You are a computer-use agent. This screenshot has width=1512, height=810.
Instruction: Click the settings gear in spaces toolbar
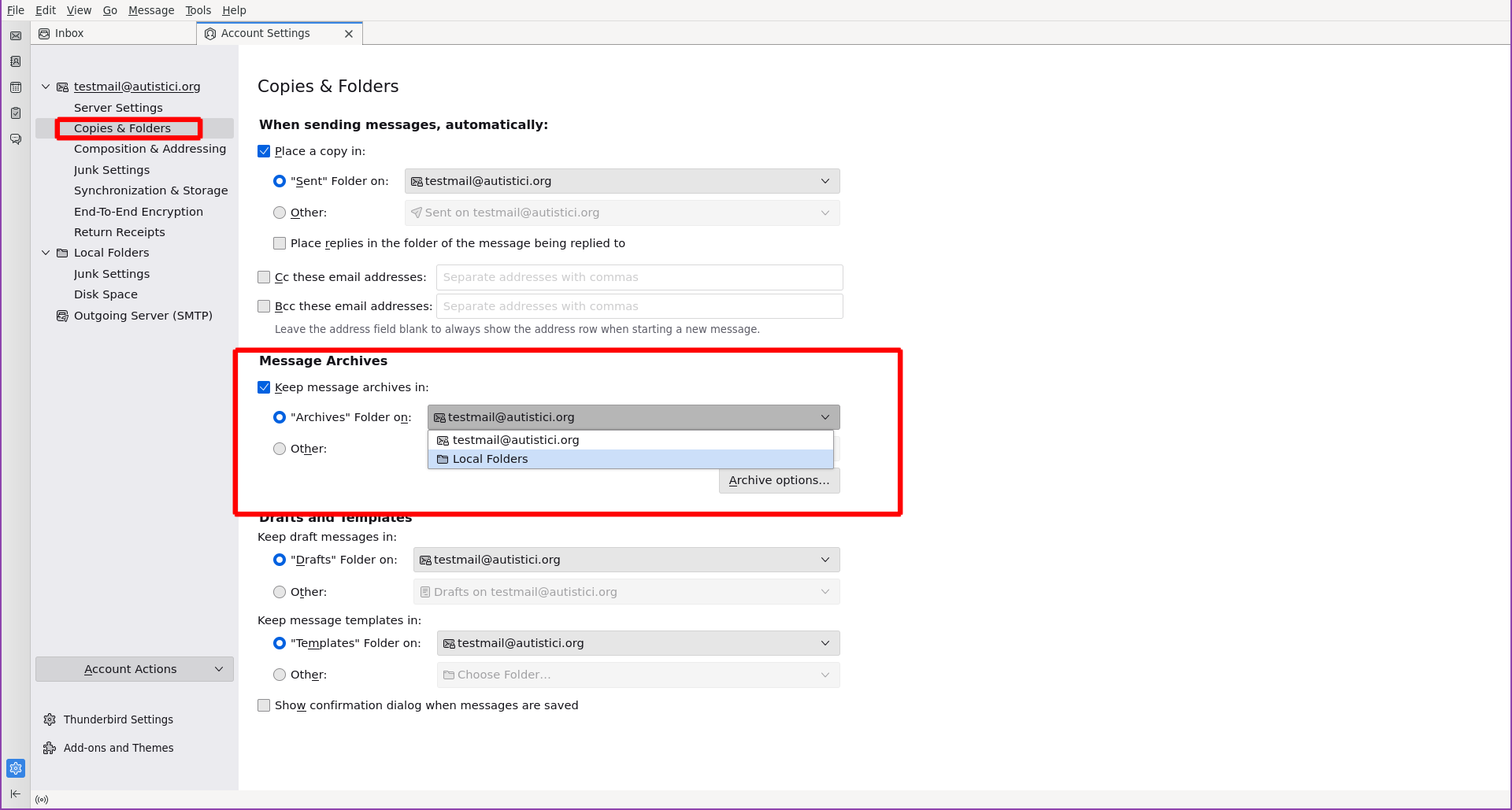pos(16,768)
